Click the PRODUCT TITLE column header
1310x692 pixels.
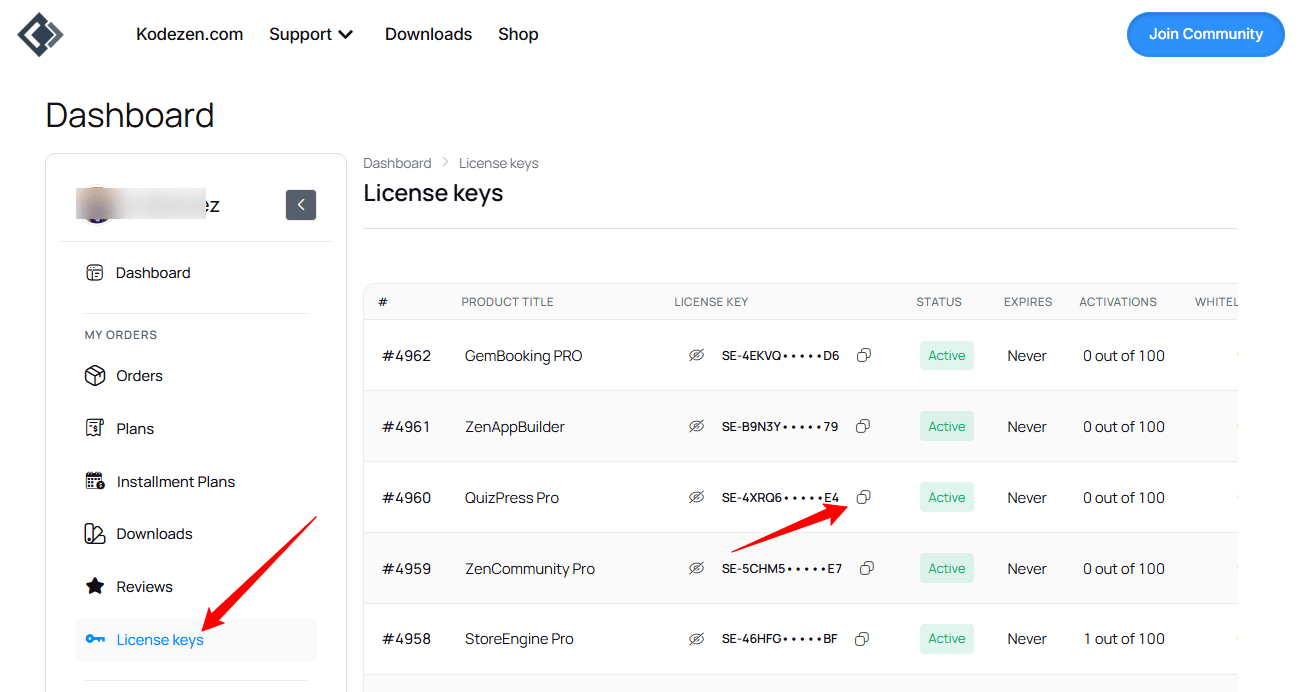coord(507,301)
